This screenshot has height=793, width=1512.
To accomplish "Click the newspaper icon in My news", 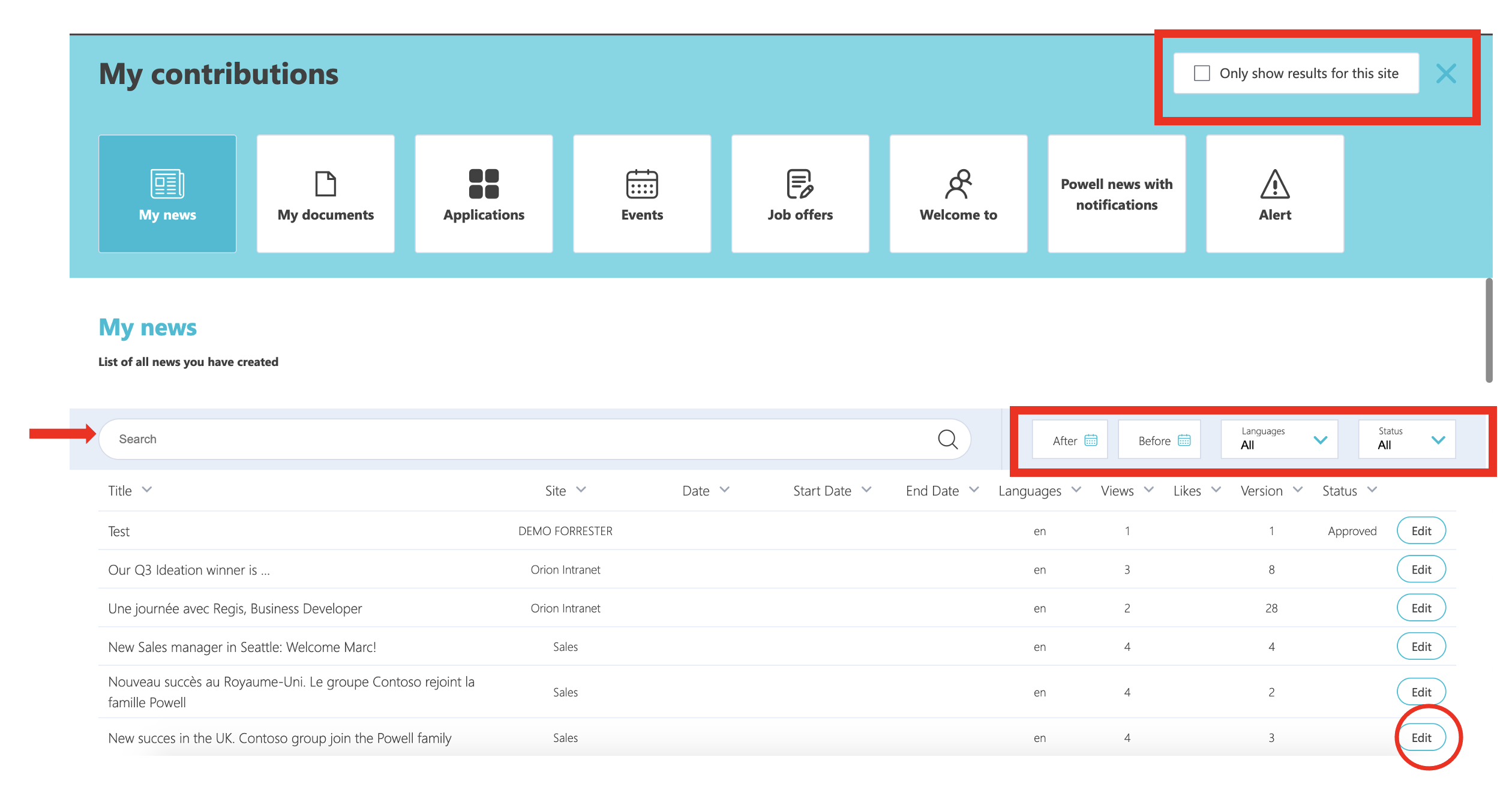I will (167, 184).
